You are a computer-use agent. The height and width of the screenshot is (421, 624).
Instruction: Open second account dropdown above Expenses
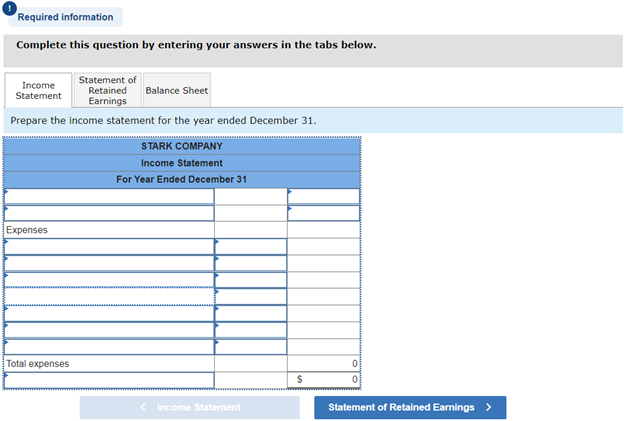pyautogui.click(x=109, y=213)
